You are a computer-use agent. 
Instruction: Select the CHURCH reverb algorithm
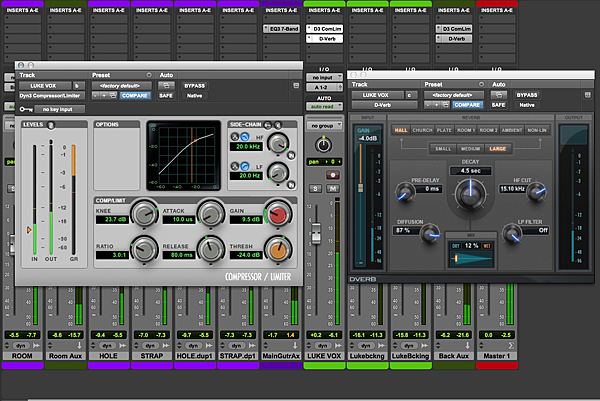tap(422, 130)
